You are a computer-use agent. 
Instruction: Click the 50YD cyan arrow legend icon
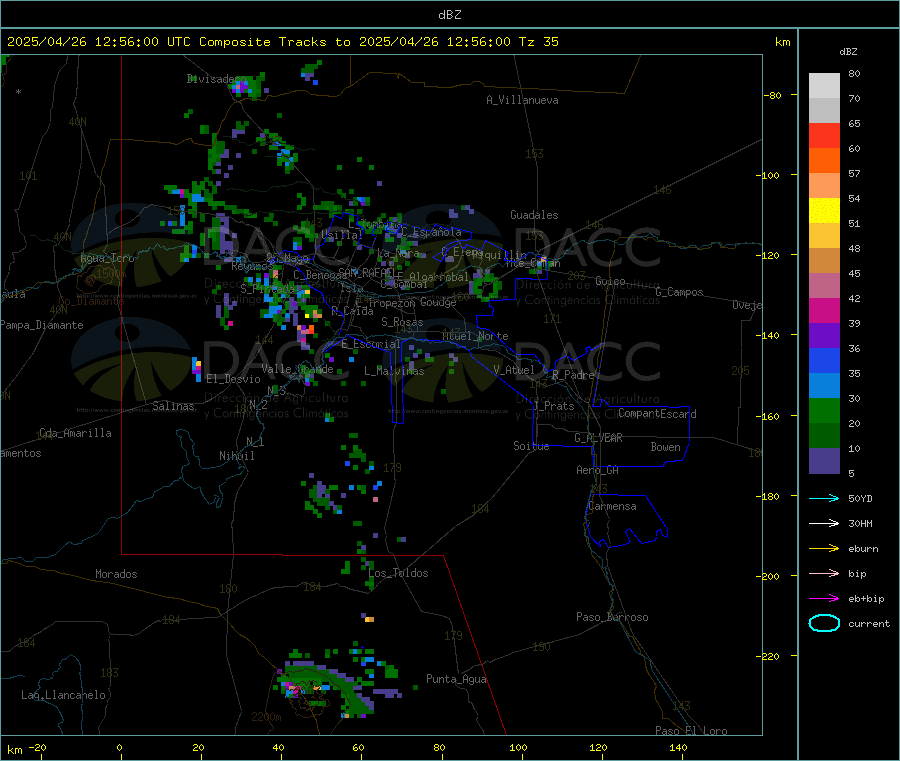coord(824,498)
